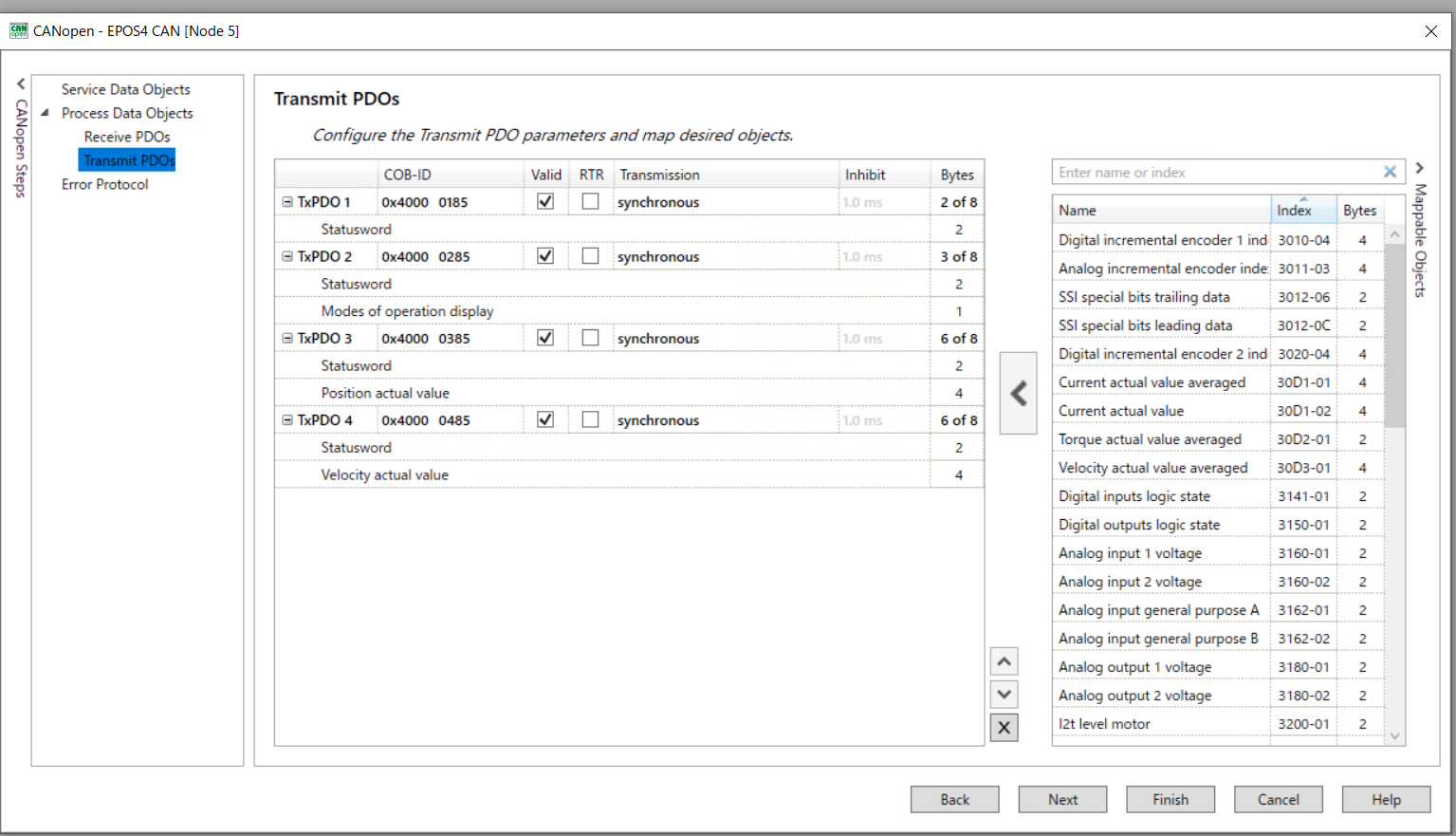Select Service Data Objects in the tree
Viewport: 1456px width, 836px height.
(126, 89)
